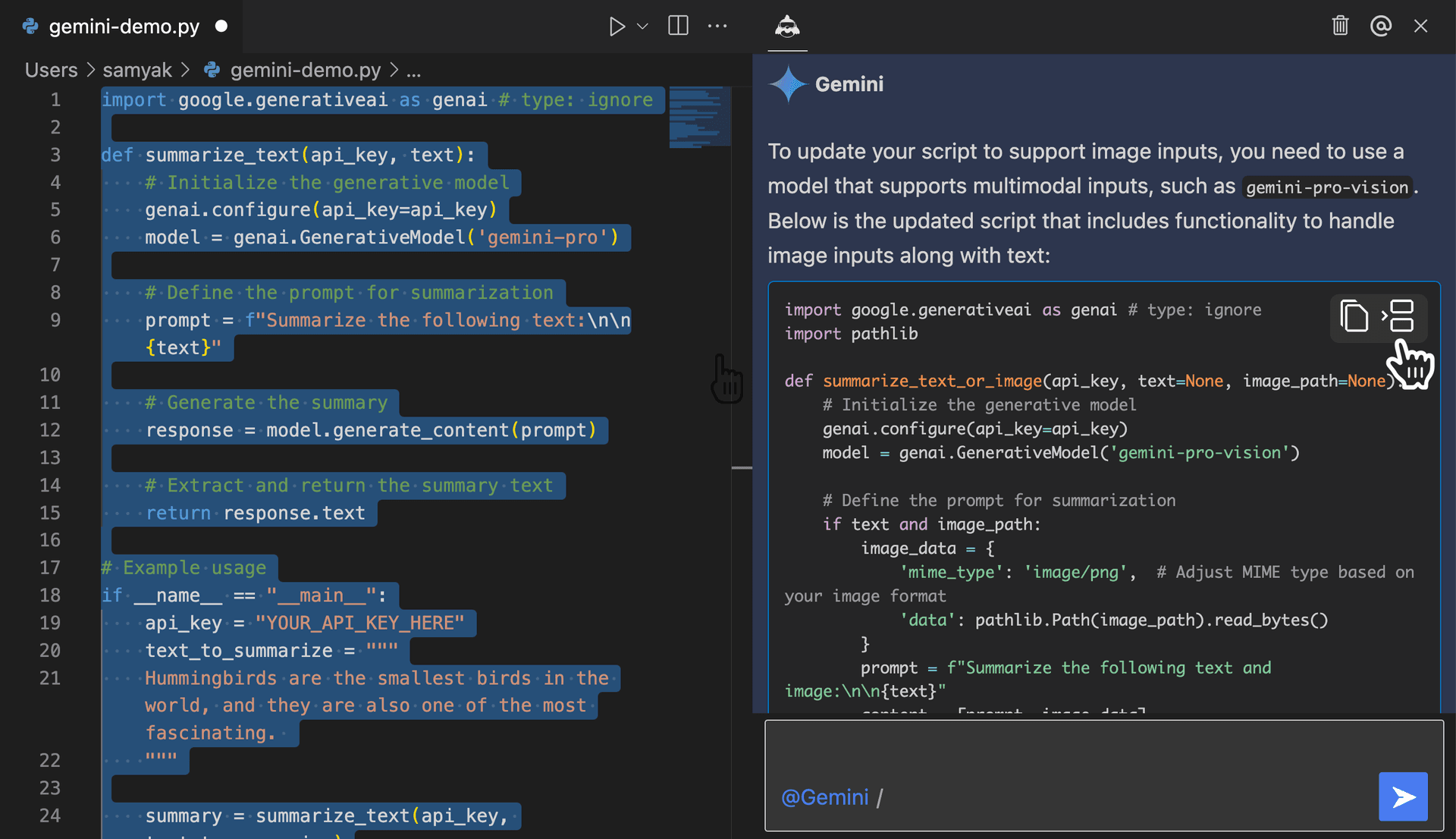Screen dimensions: 1456x839
Task: Click the Python file icon in breadcrumb
Action: pos(212,70)
